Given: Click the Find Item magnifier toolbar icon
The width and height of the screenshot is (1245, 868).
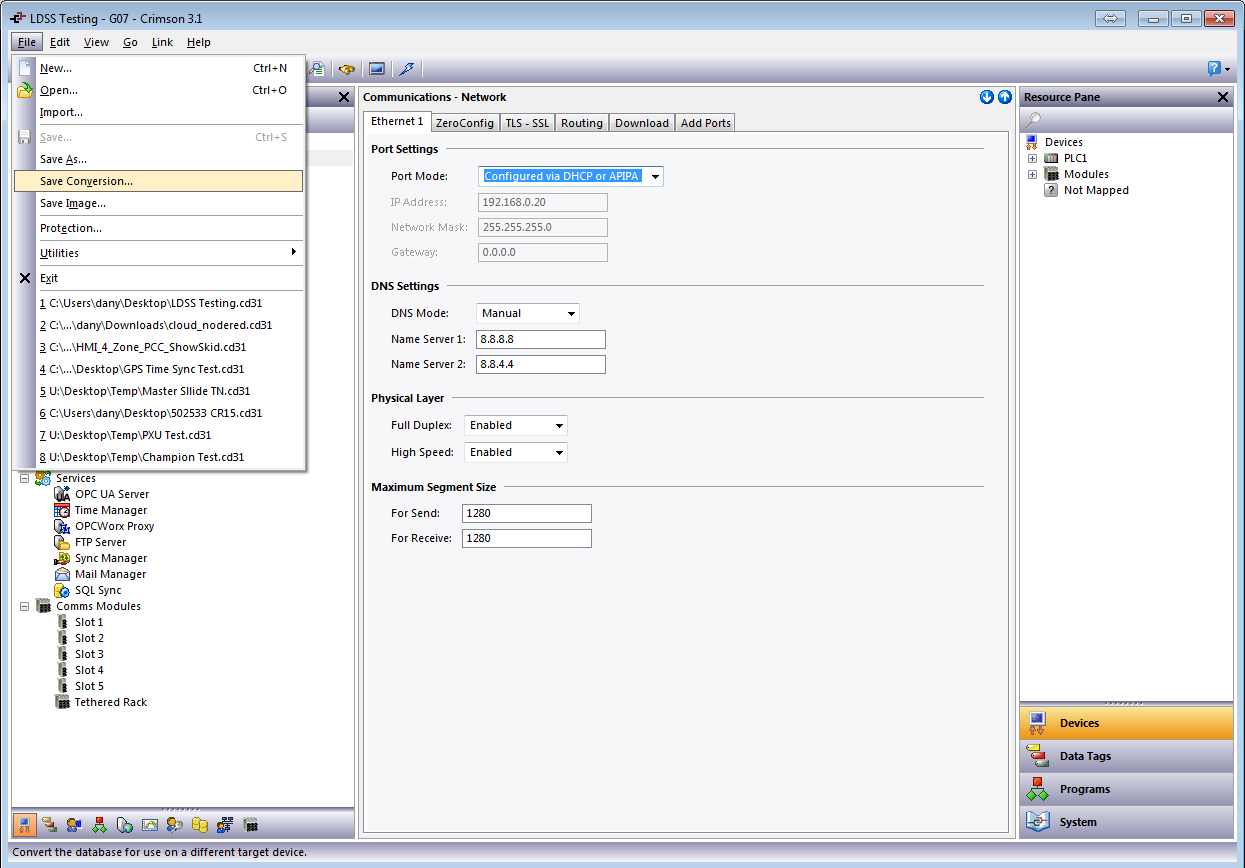Looking at the screenshot, I should click(x=317, y=69).
